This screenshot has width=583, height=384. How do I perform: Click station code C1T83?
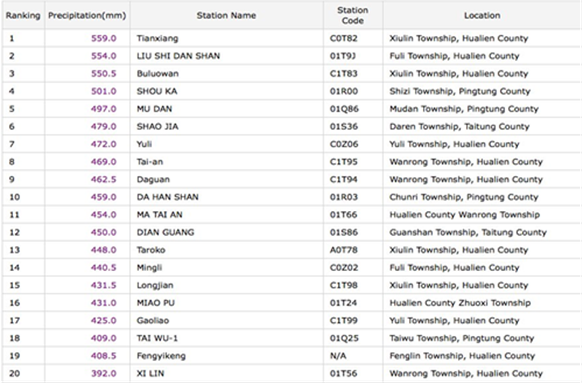344,74
